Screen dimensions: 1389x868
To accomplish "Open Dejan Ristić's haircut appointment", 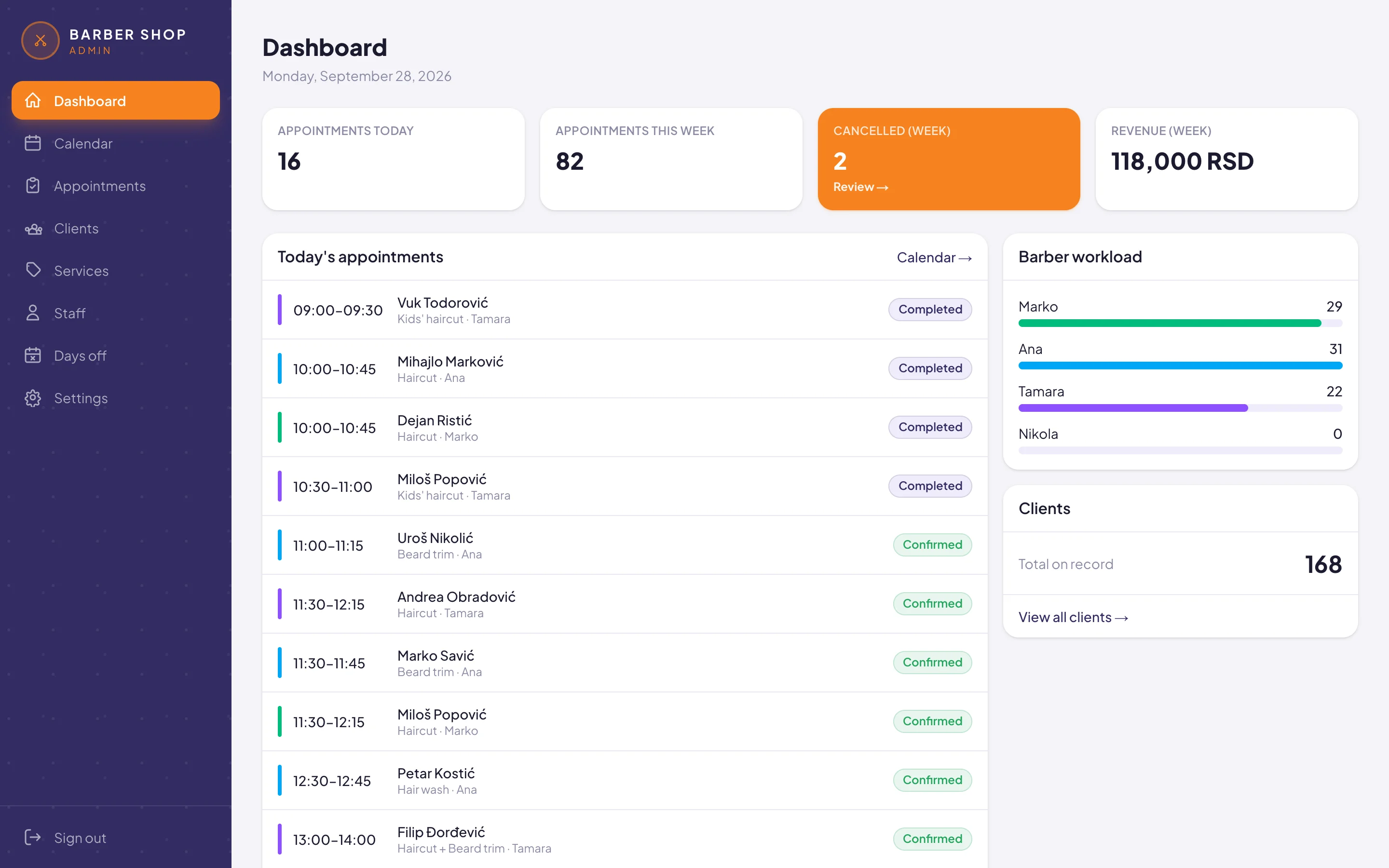I will 625,428.
